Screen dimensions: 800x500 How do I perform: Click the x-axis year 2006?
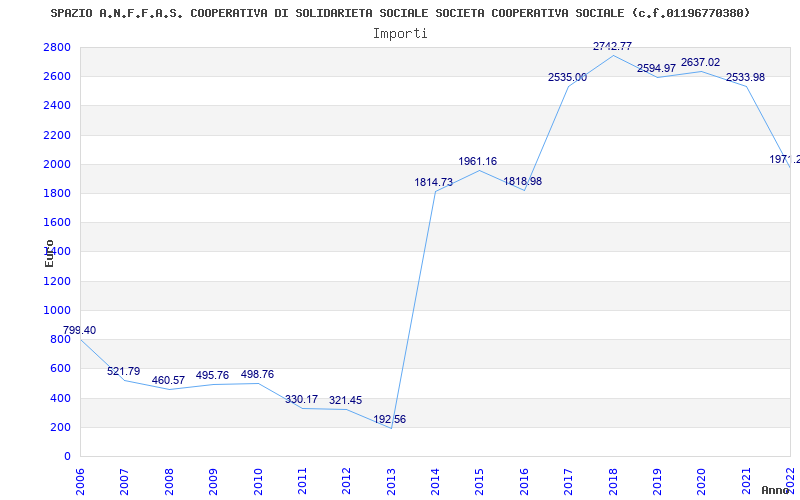[80, 482]
